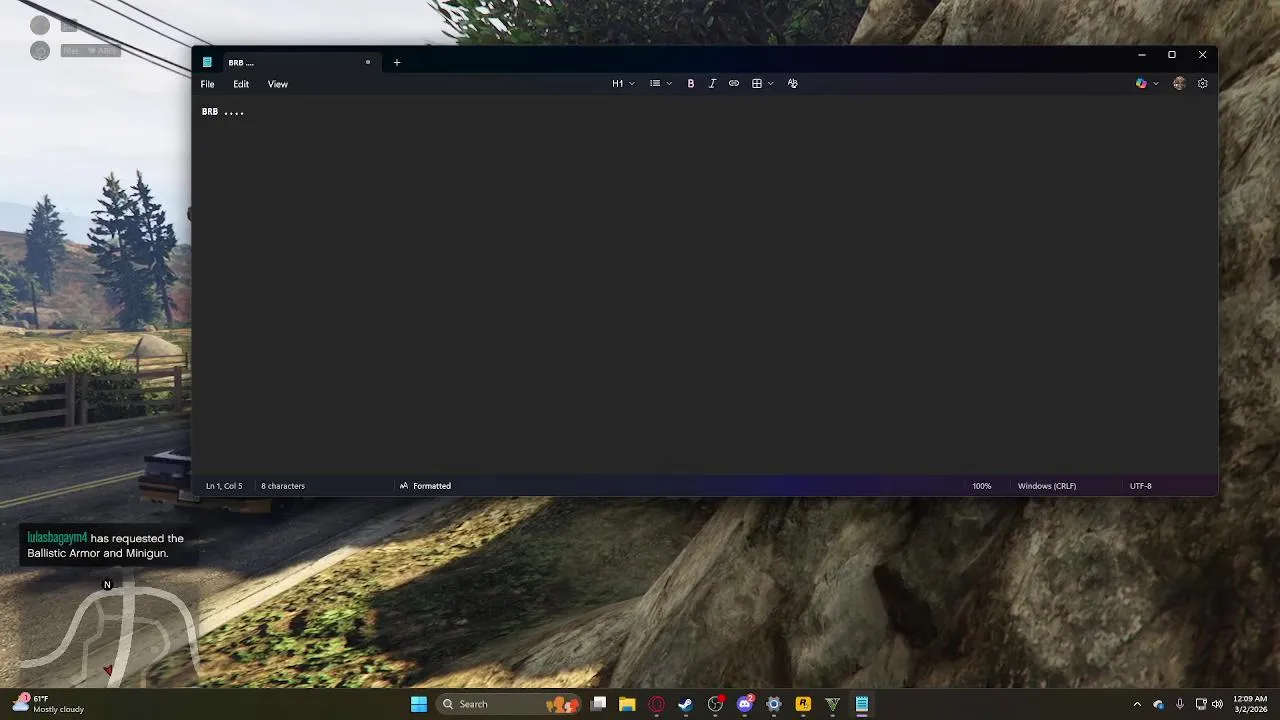Click Notepad icon on taskbar
This screenshot has height=720, width=1280.
pos(862,704)
